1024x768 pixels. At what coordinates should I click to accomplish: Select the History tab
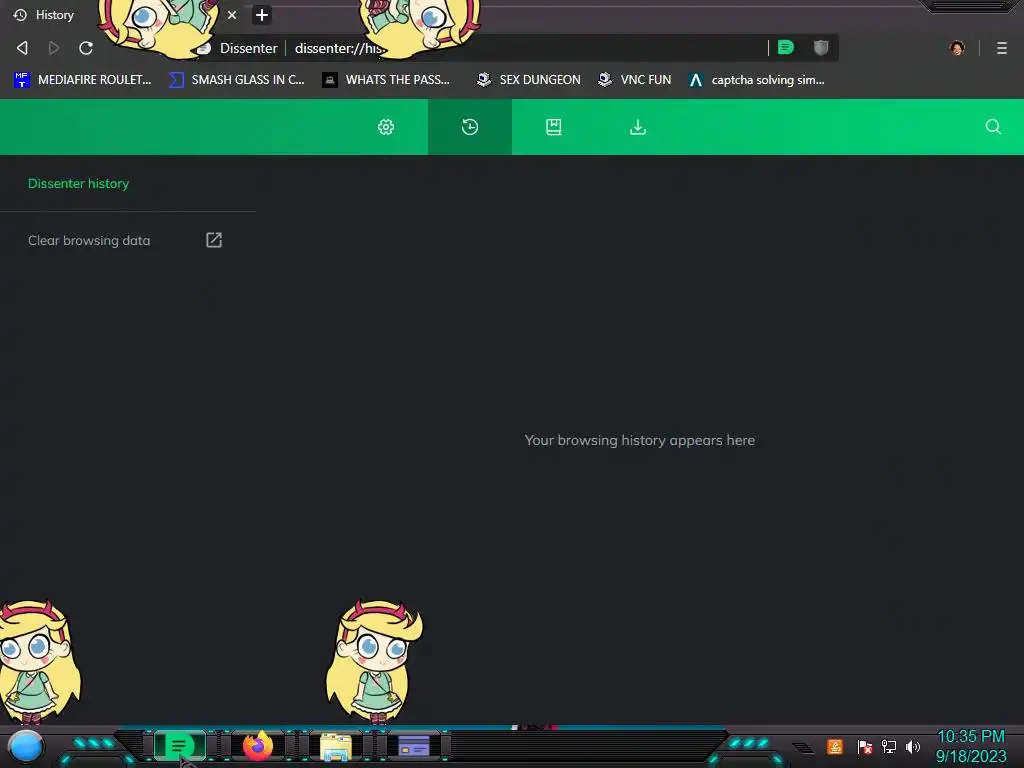(x=55, y=14)
